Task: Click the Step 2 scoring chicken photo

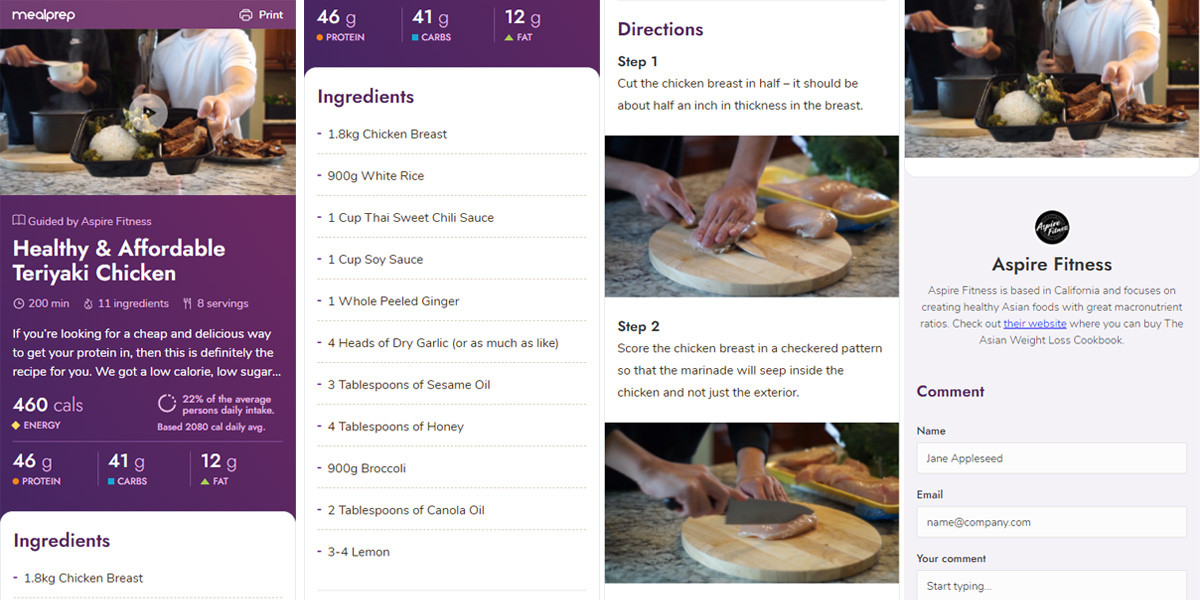Action: click(752, 502)
